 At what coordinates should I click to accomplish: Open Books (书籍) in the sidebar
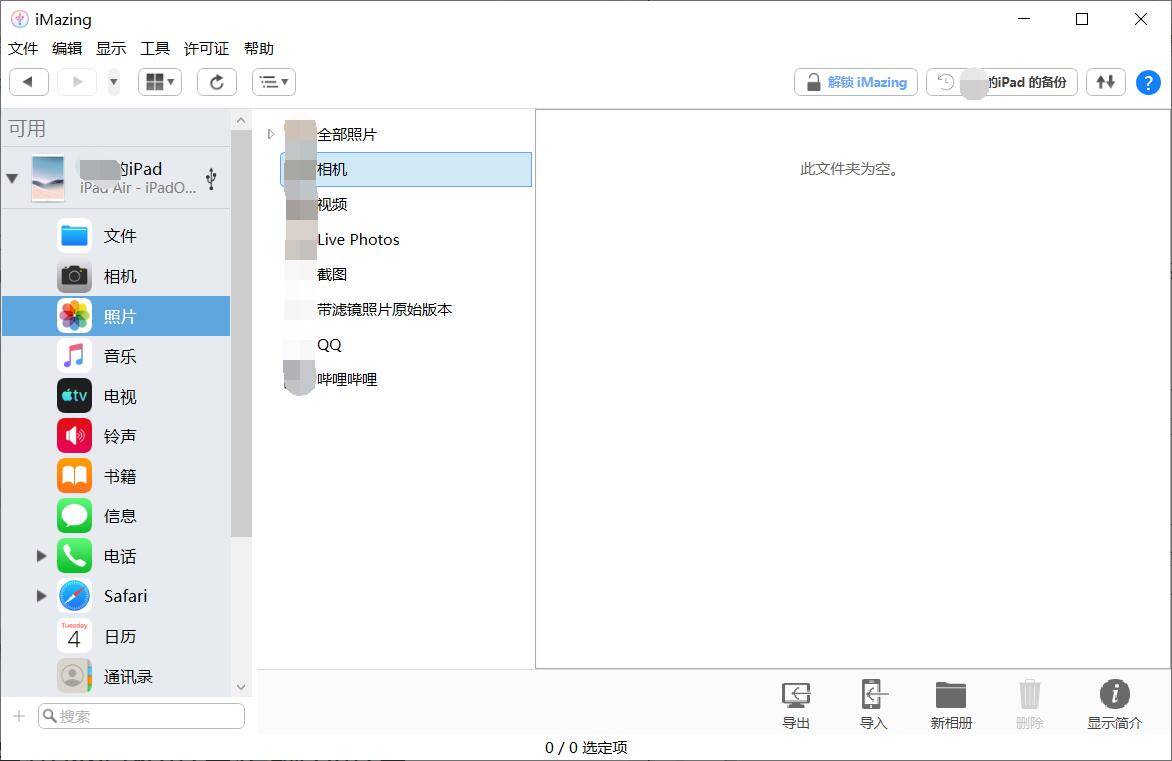click(119, 476)
